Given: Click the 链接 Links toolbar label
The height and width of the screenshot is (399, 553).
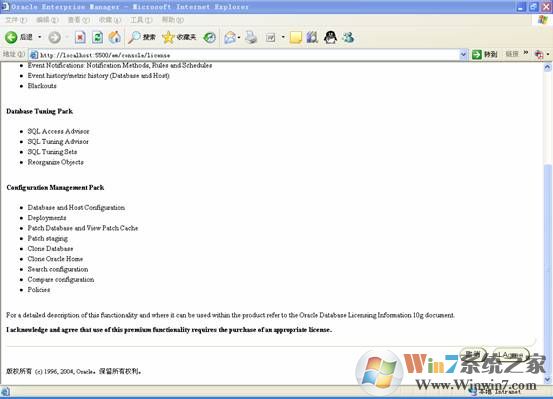Looking at the screenshot, I should click(512, 54).
